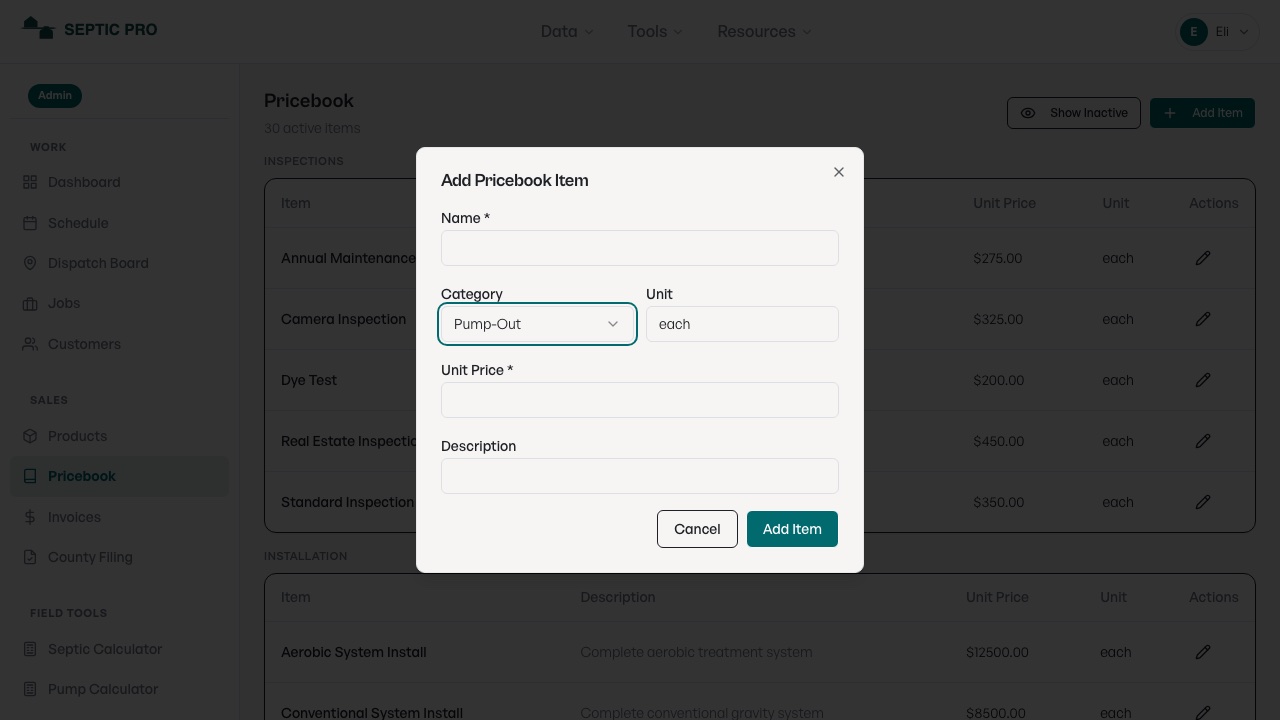Image resolution: width=1280 pixels, height=720 pixels.
Task: Open the Category dropdown showing Pump-Out
Action: [537, 324]
